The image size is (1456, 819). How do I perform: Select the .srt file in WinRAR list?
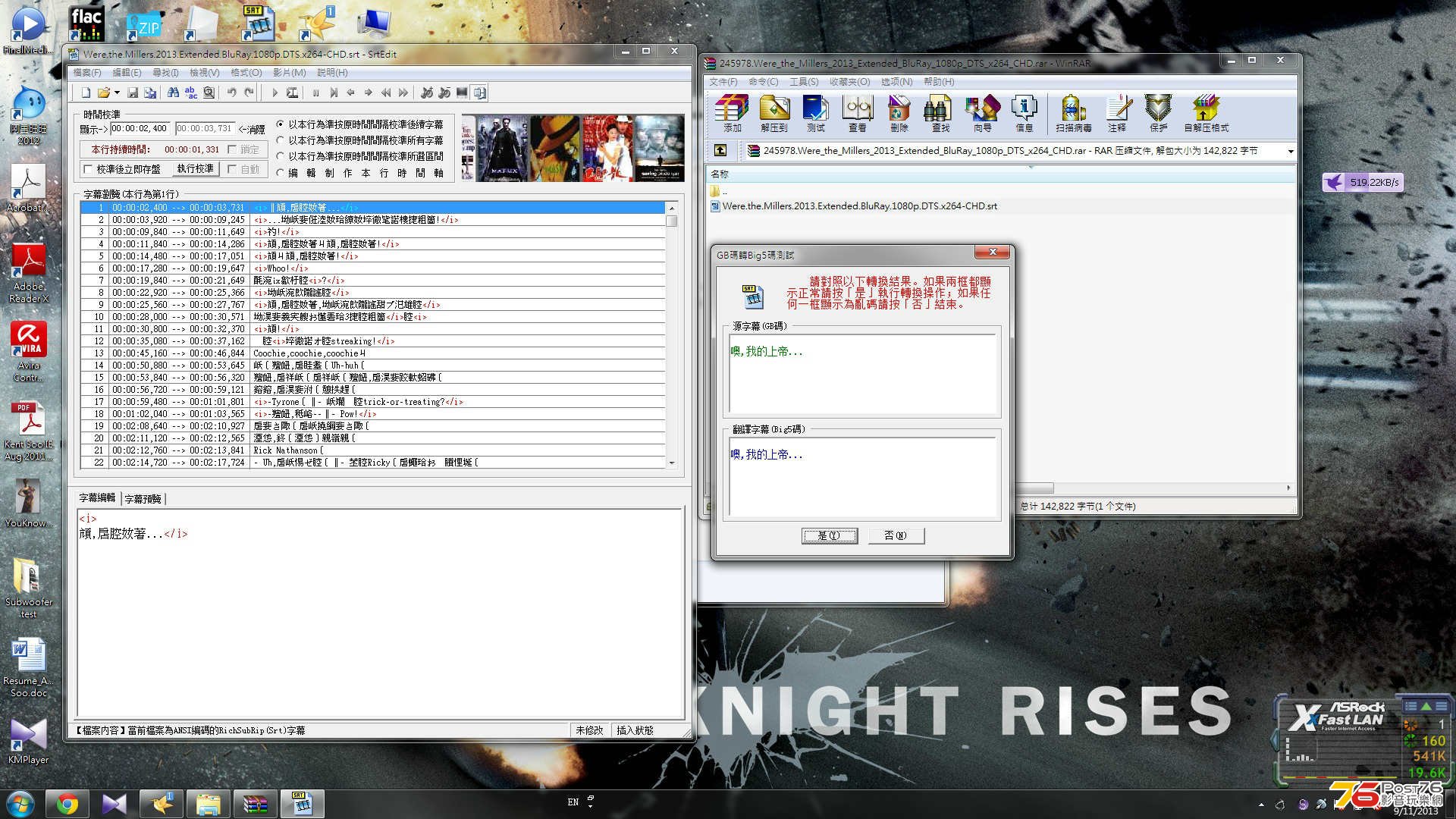(x=854, y=206)
